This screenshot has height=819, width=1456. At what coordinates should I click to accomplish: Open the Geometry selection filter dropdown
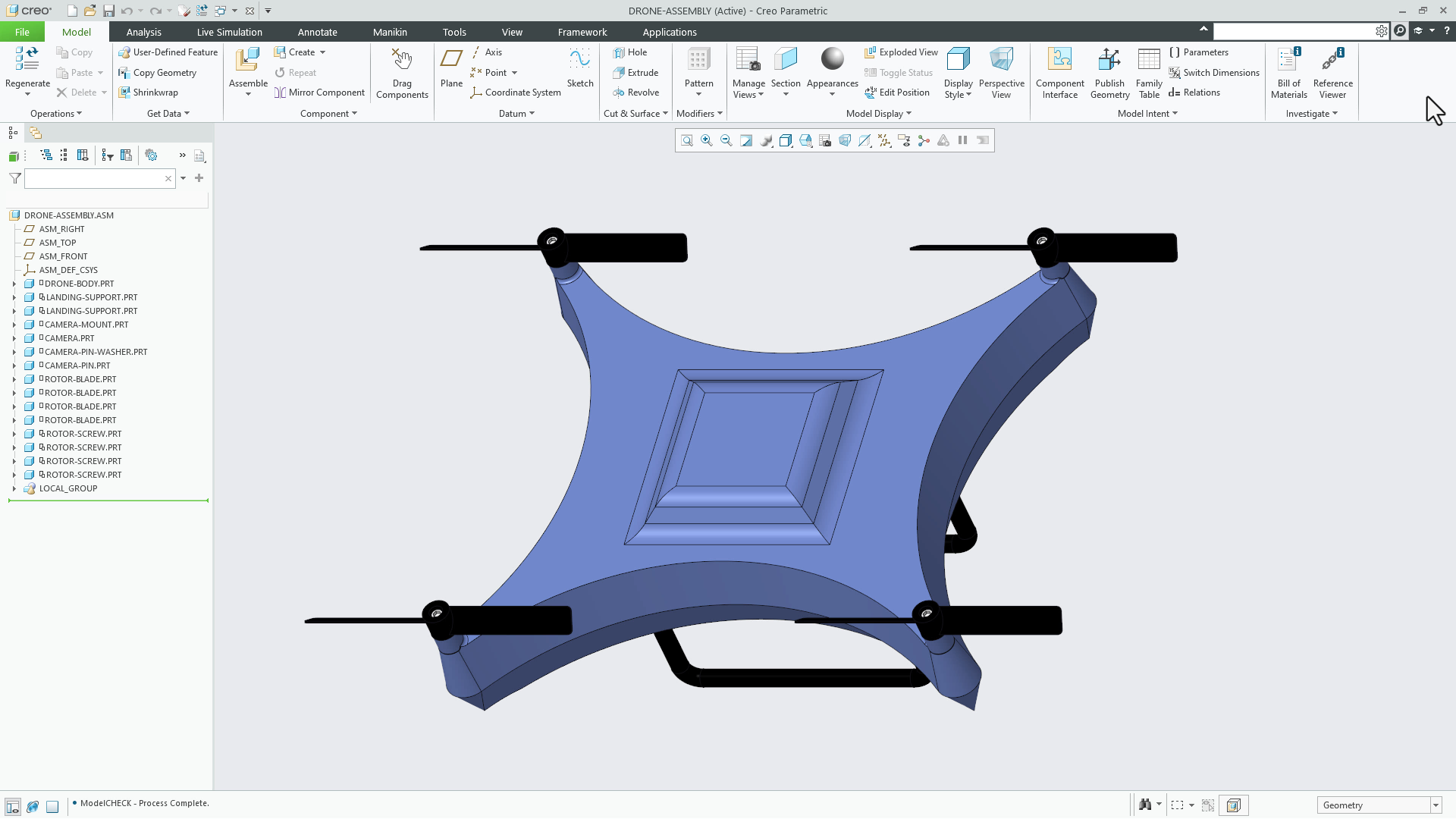point(1436,805)
